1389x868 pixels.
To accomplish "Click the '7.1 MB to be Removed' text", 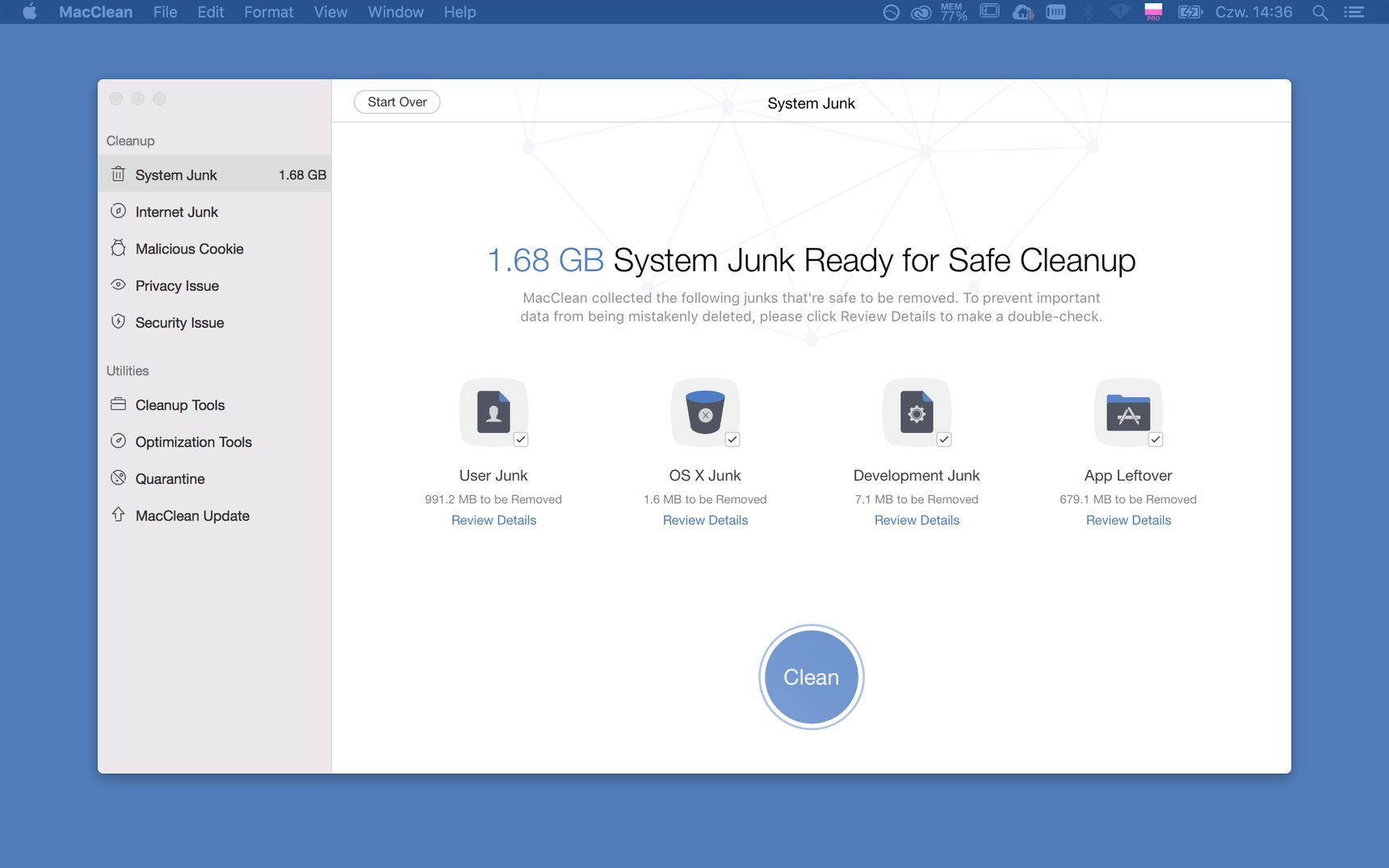I will coord(917,499).
